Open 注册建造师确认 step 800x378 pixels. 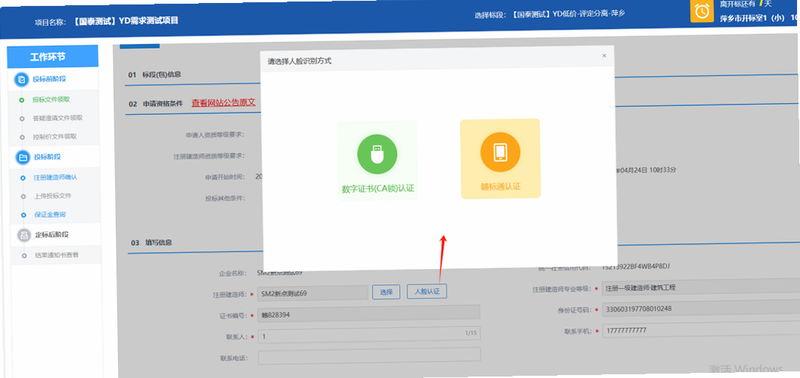pos(56,178)
